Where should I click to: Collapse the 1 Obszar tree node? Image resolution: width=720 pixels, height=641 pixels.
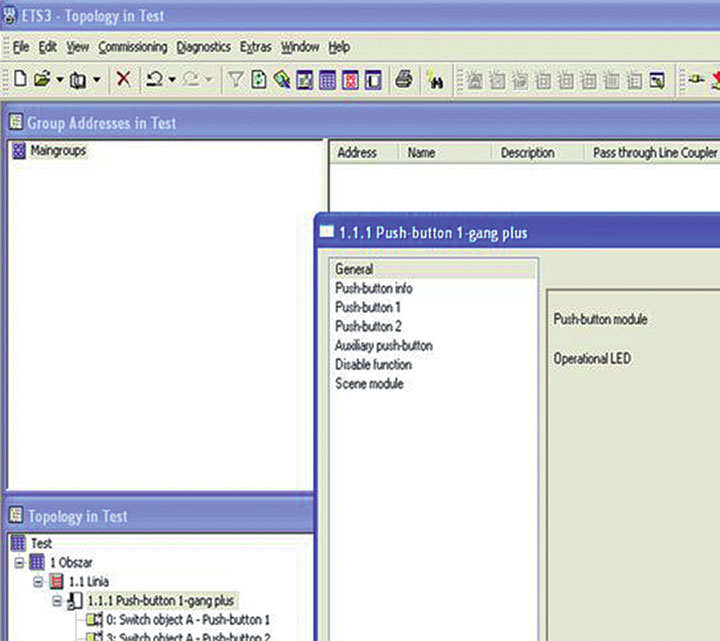click(x=19, y=562)
